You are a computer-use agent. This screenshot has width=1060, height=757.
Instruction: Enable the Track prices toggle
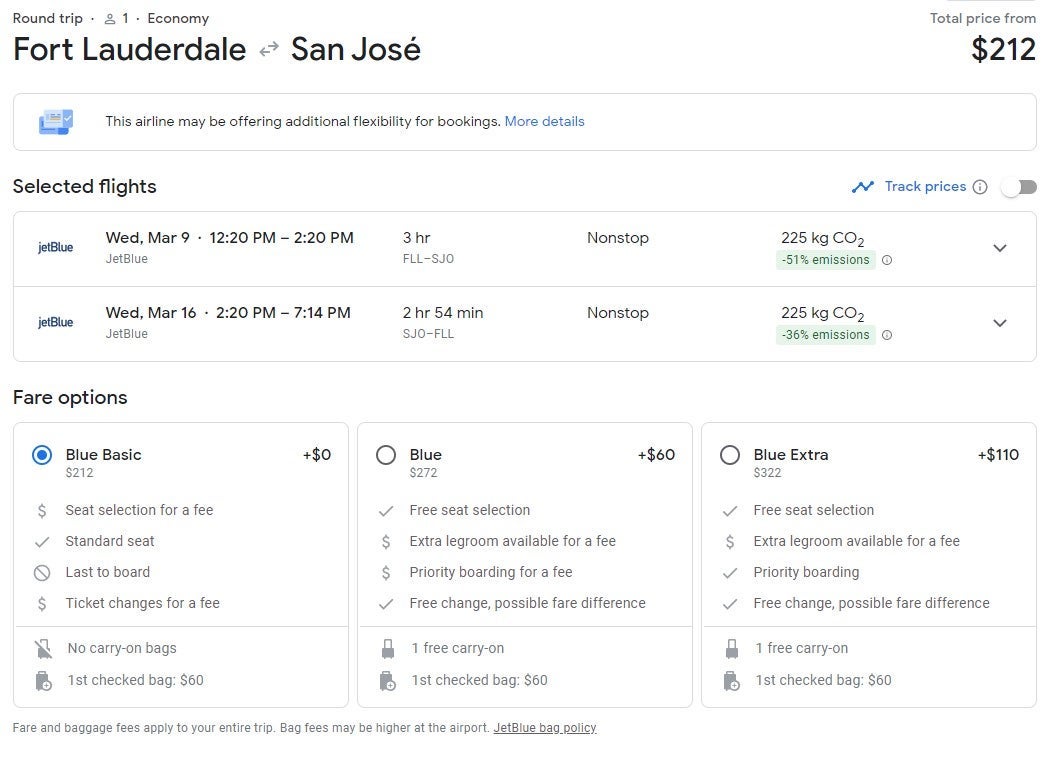click(x=1020, y=187)
